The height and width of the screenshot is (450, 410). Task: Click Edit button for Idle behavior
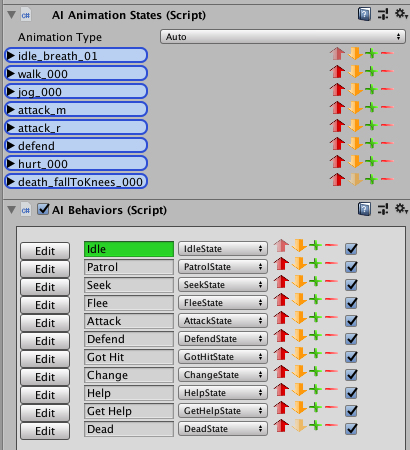[45, 251]
